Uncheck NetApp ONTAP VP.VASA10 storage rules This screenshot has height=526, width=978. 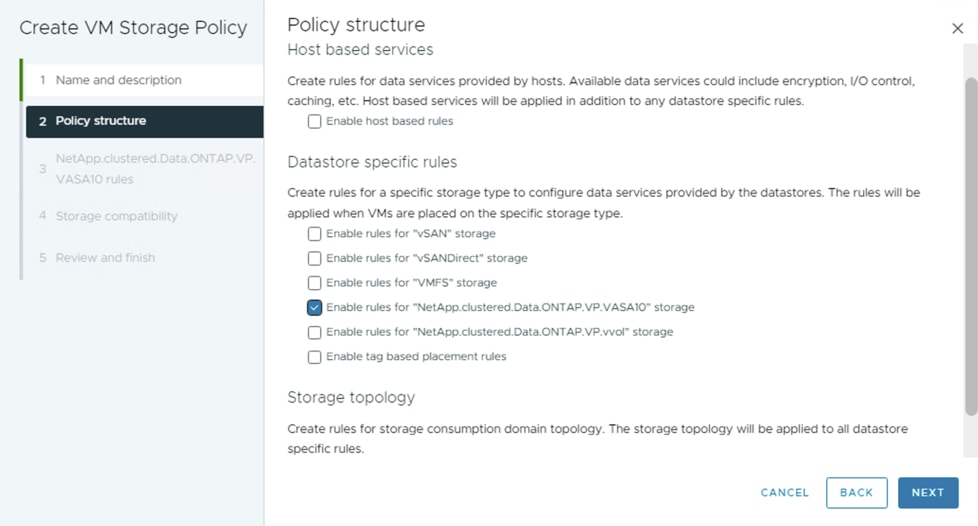click(315, 308)
